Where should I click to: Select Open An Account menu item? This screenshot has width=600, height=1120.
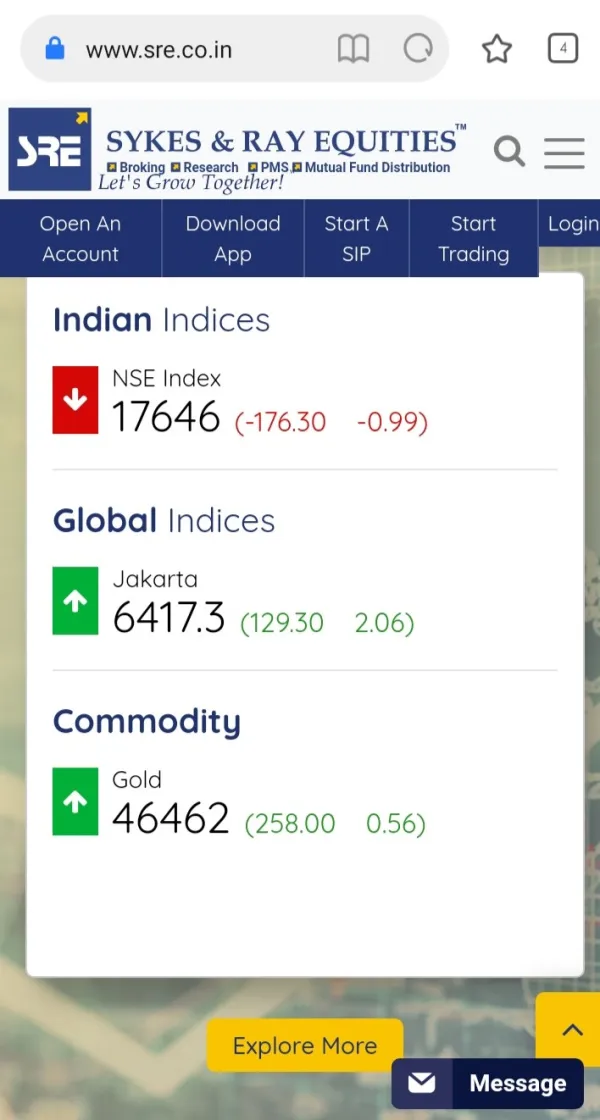[80, 238]
